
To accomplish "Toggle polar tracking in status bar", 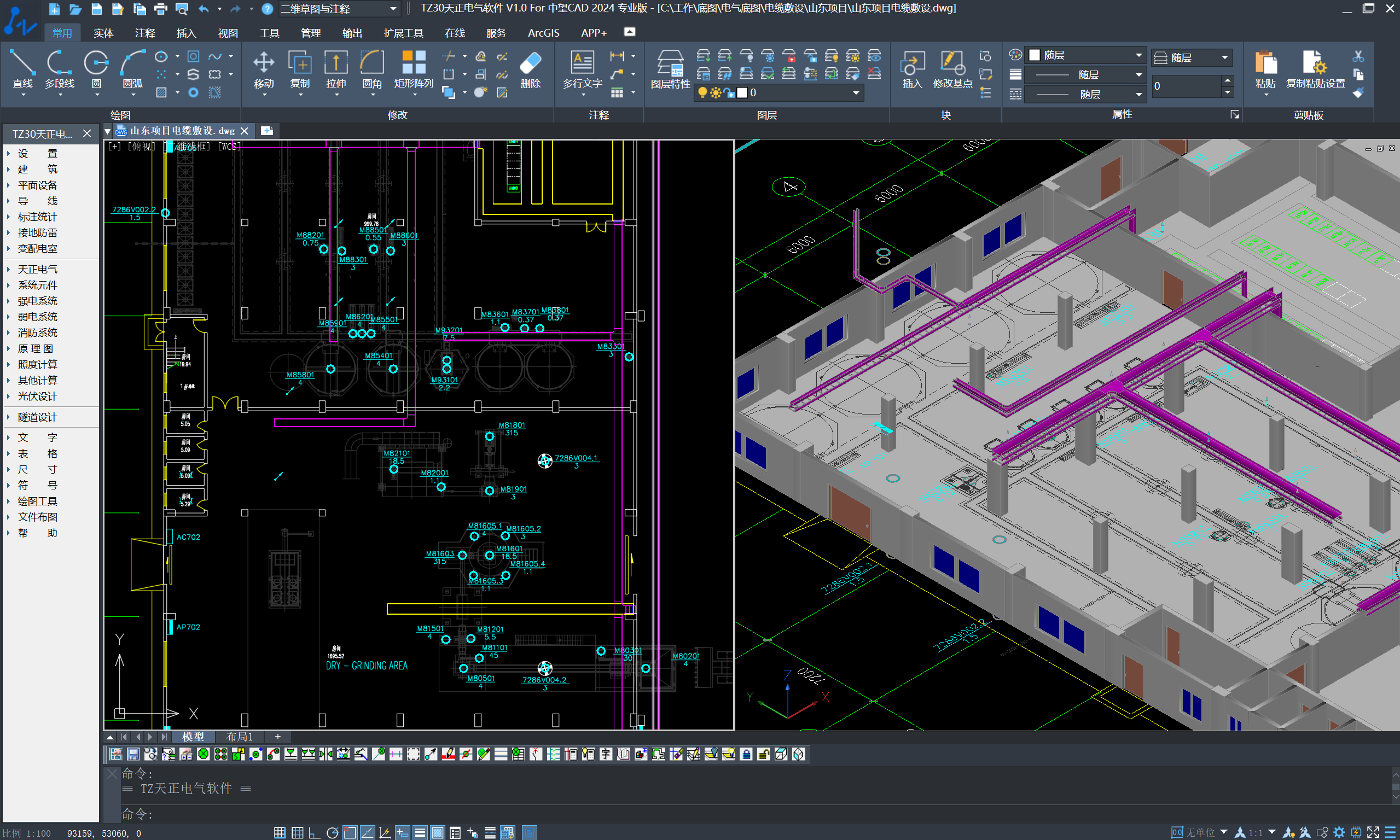I will (332, 833).
